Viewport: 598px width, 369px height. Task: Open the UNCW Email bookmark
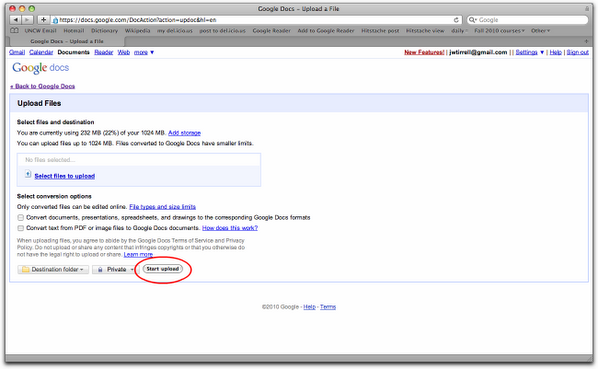(40, 30)
